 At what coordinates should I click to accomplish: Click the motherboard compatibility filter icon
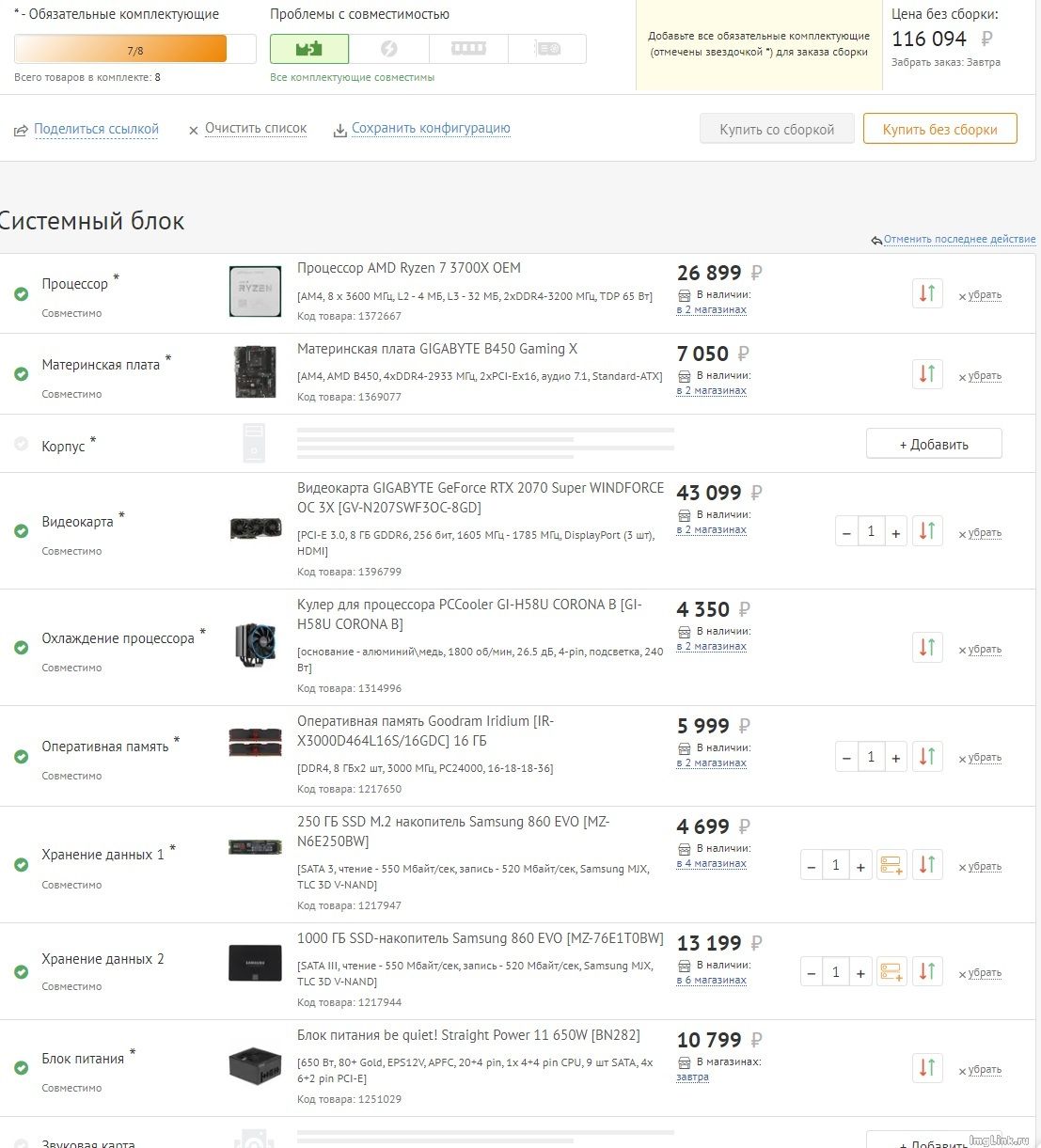[309, 49]
